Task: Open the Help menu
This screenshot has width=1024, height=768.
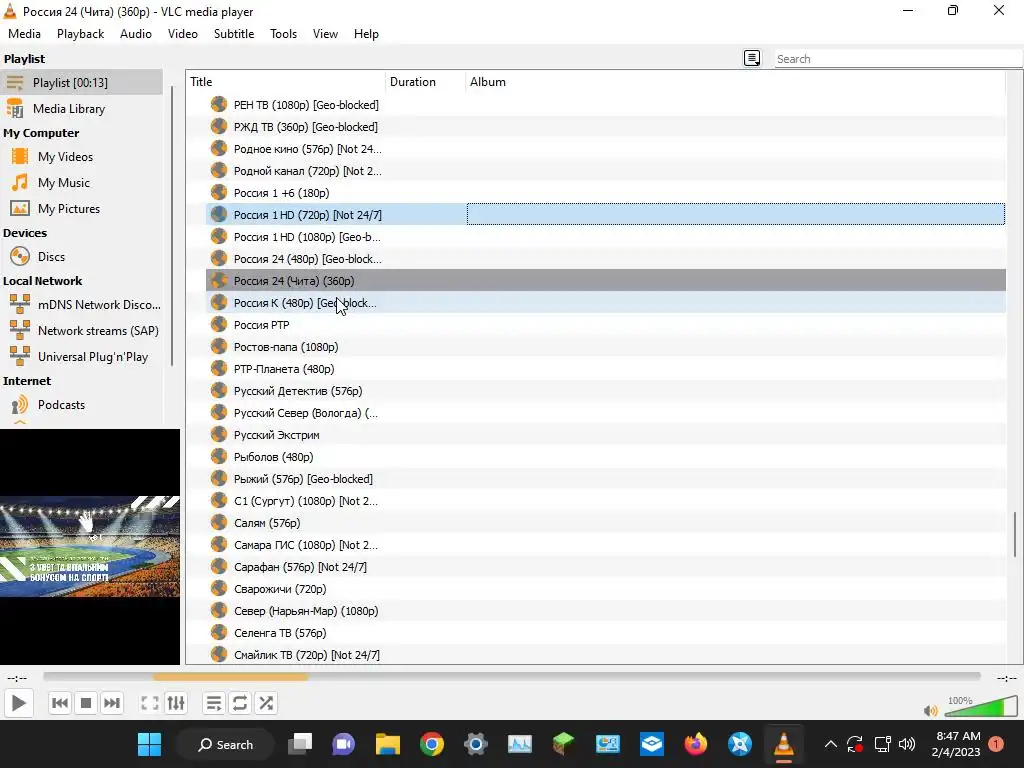Action: click(366, 34)
